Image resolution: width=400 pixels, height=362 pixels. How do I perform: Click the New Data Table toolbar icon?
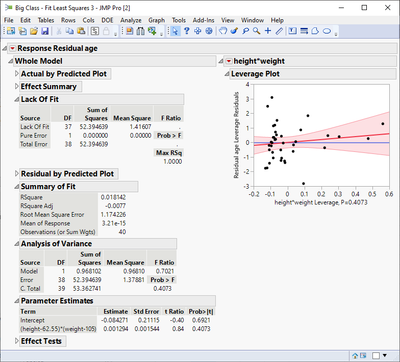(x=11, y=31)
